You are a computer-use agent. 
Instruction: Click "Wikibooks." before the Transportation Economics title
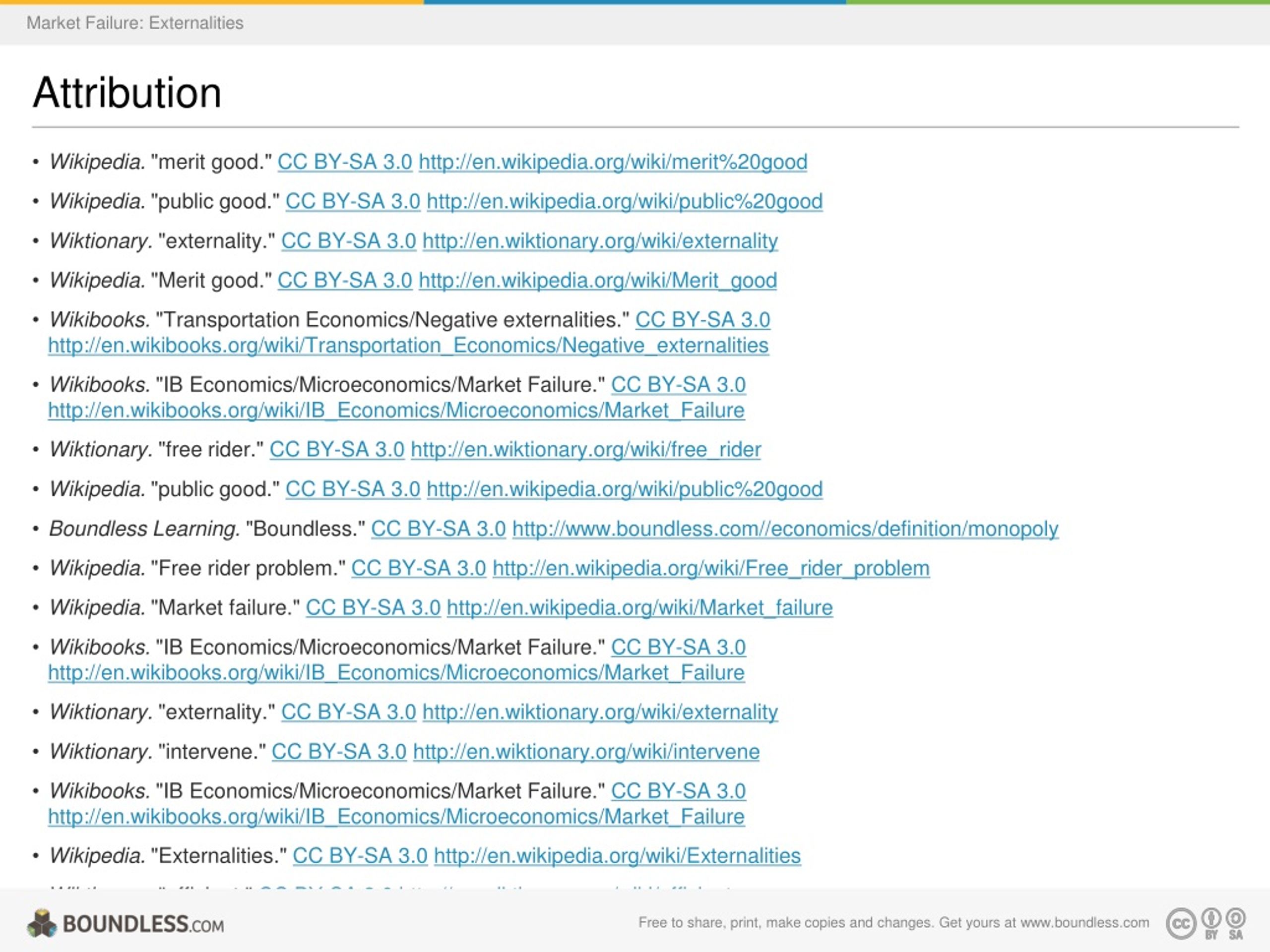point(99,320)
